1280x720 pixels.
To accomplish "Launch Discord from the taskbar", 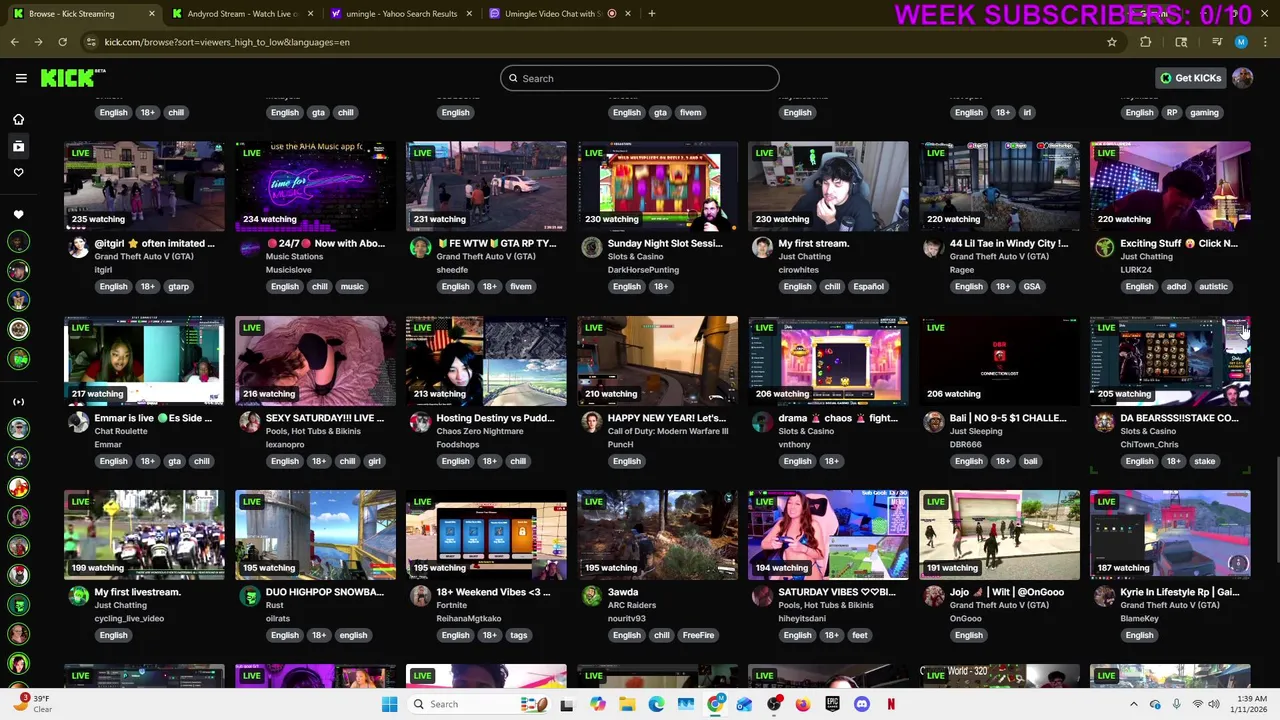I will click(x=862, y=704).
